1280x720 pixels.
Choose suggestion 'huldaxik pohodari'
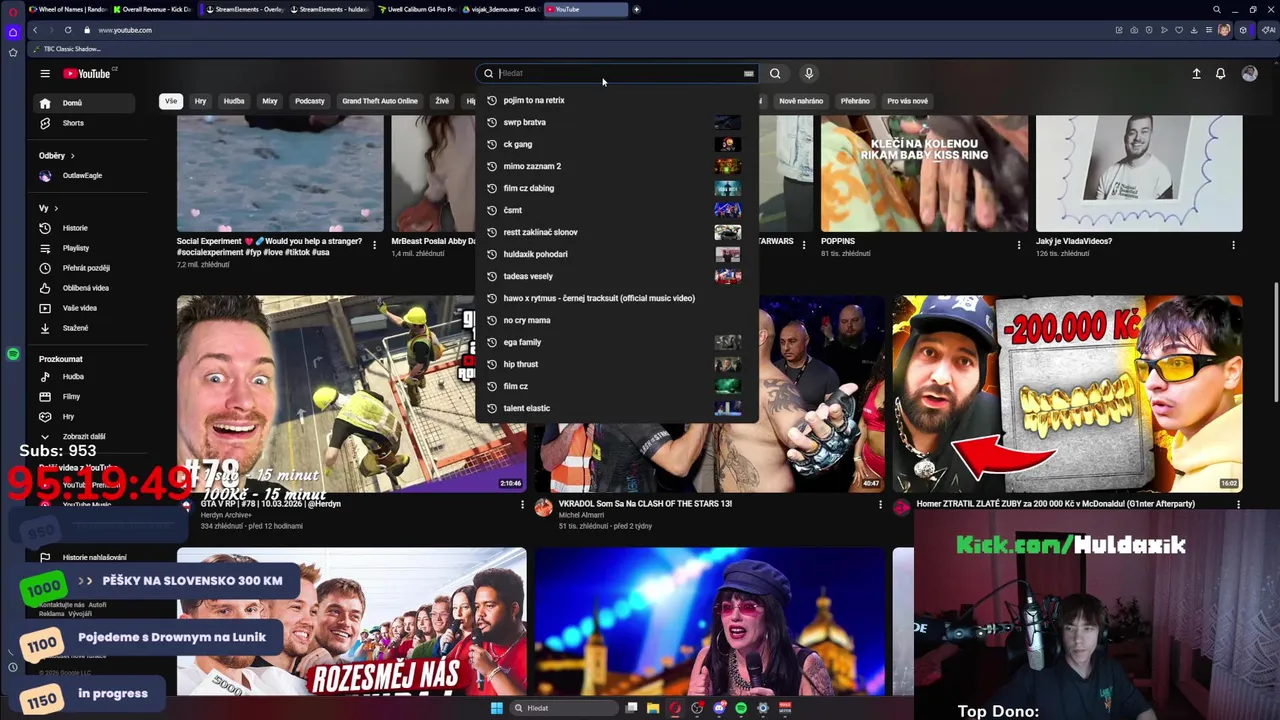616,254
